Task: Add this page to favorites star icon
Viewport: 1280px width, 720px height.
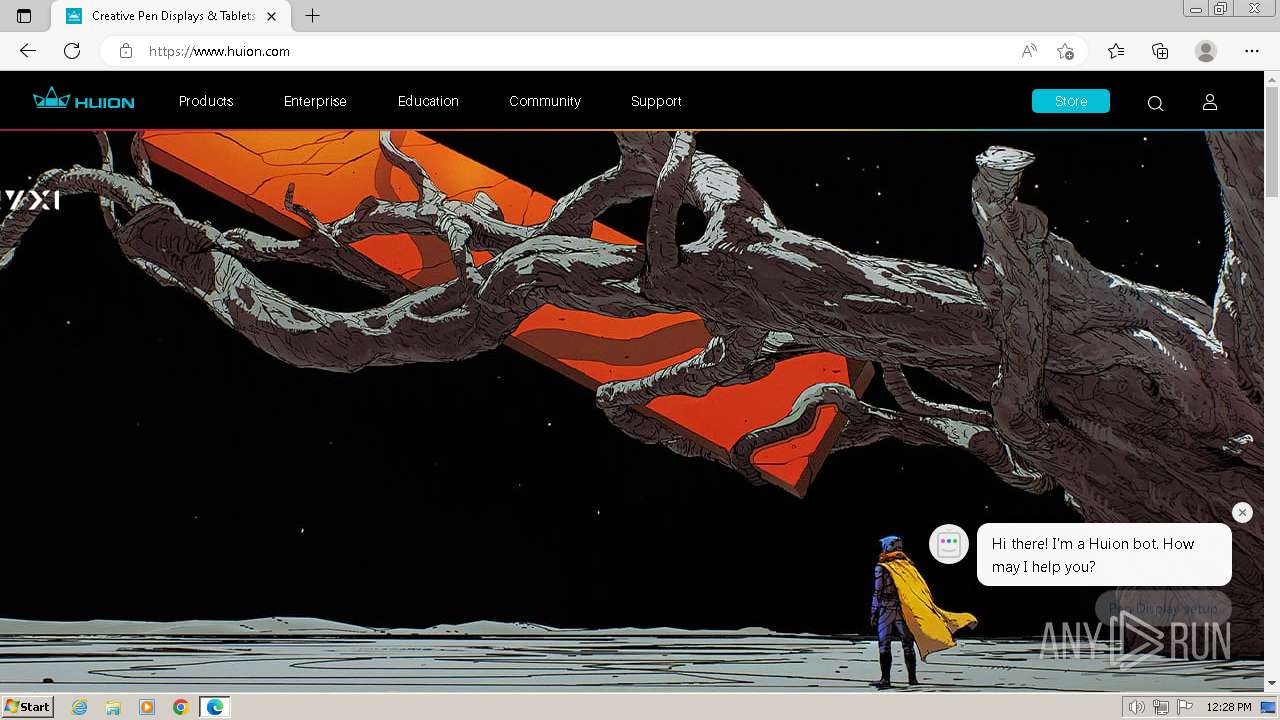Action: pyautogui.click(x=1066, y=51)
